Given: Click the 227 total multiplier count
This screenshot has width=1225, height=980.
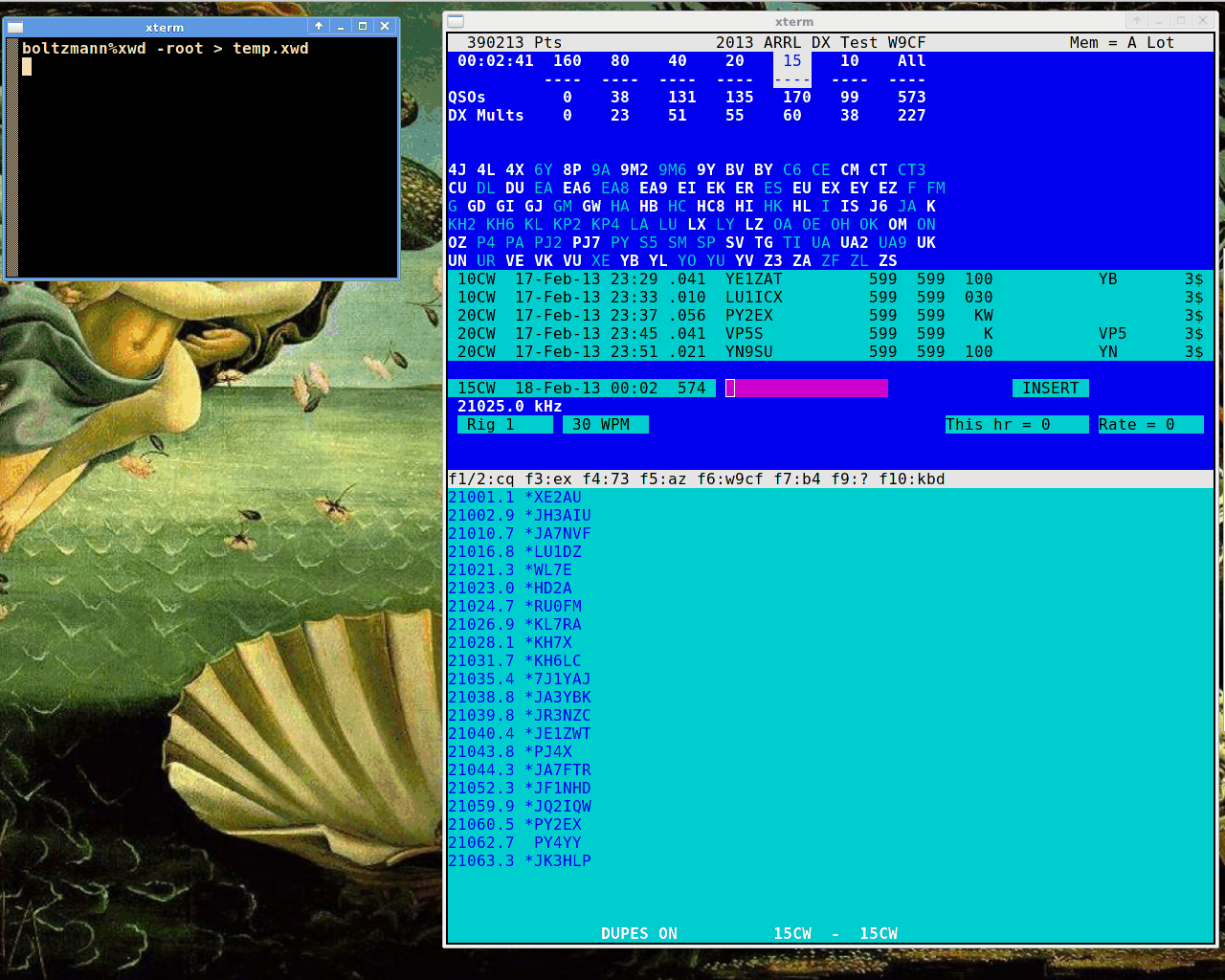Looking at the screenshot, I should point(912,116).
